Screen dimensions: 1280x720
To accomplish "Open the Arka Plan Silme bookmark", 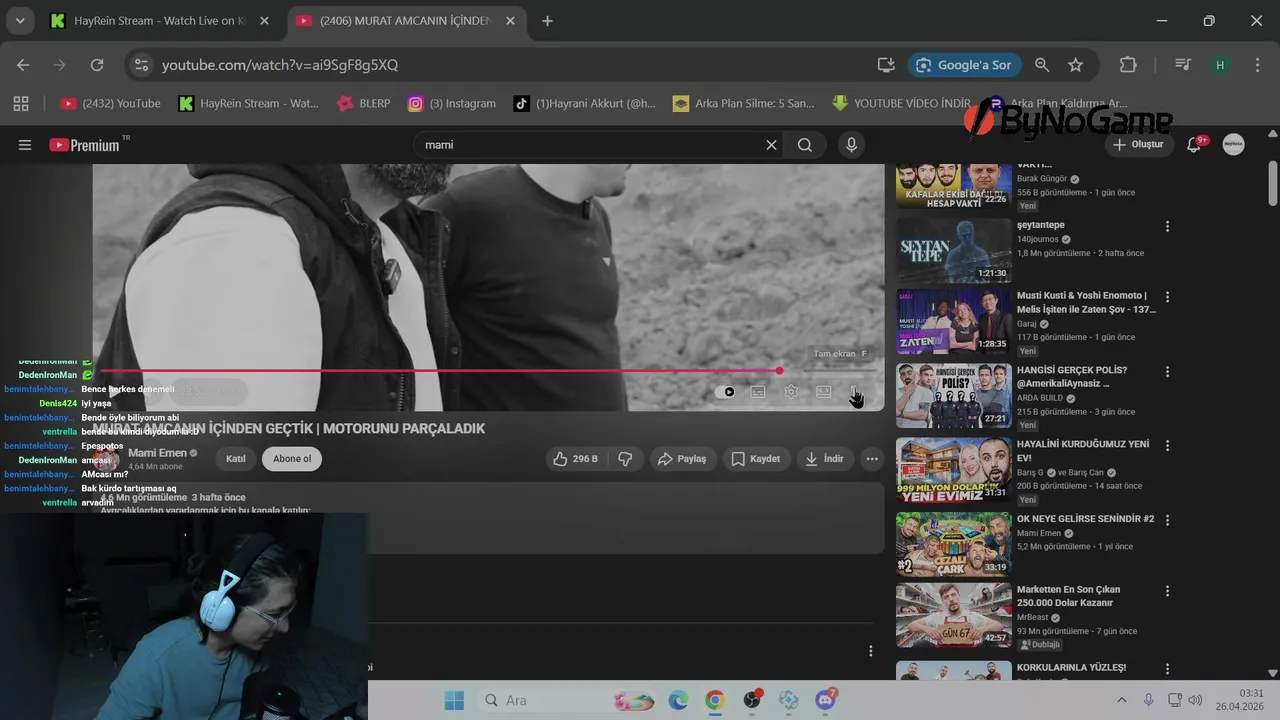I will [744, 103].
